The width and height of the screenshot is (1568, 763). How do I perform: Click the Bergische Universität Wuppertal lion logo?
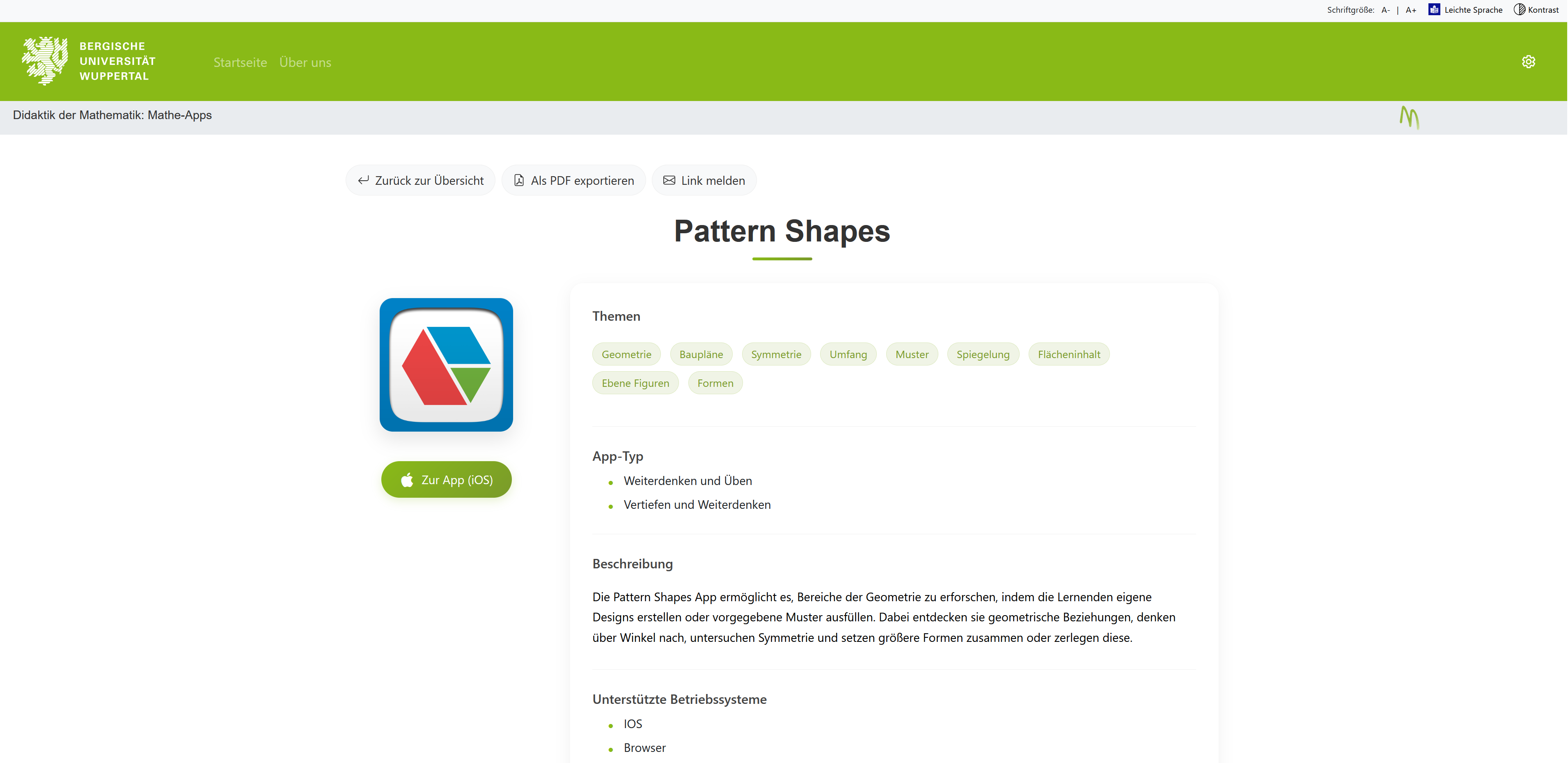click(x=44, y=60)
